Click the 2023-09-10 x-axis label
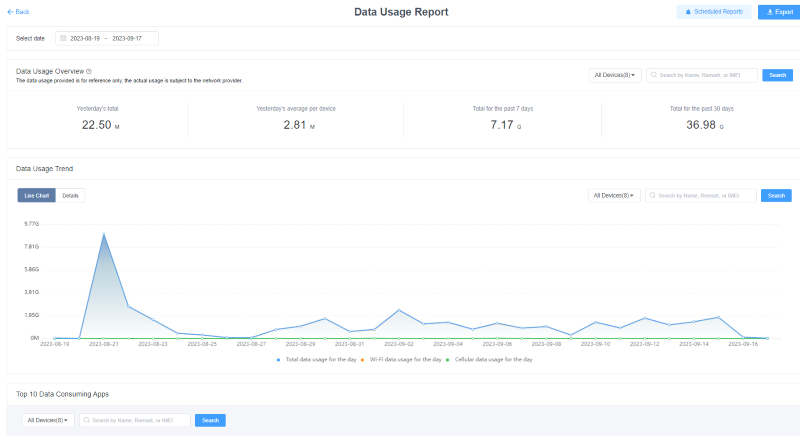Screen dimensions: 800x436 [x=595, y=344]
